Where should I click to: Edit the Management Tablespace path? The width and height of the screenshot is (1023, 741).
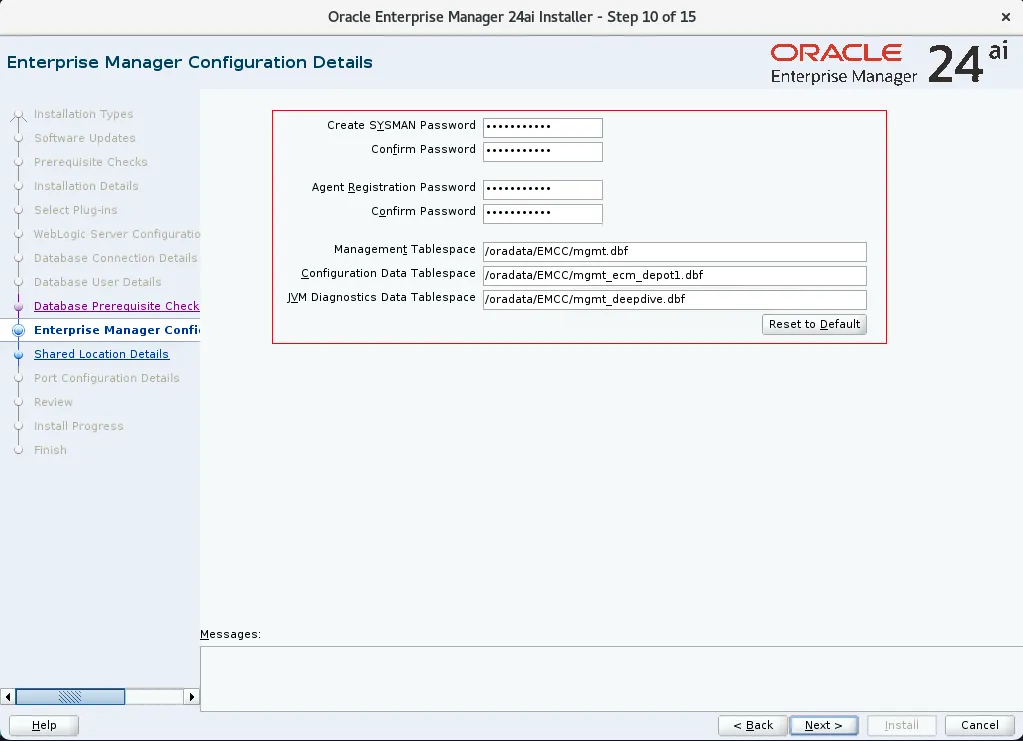pyautogui.click(x=674, y=251)
